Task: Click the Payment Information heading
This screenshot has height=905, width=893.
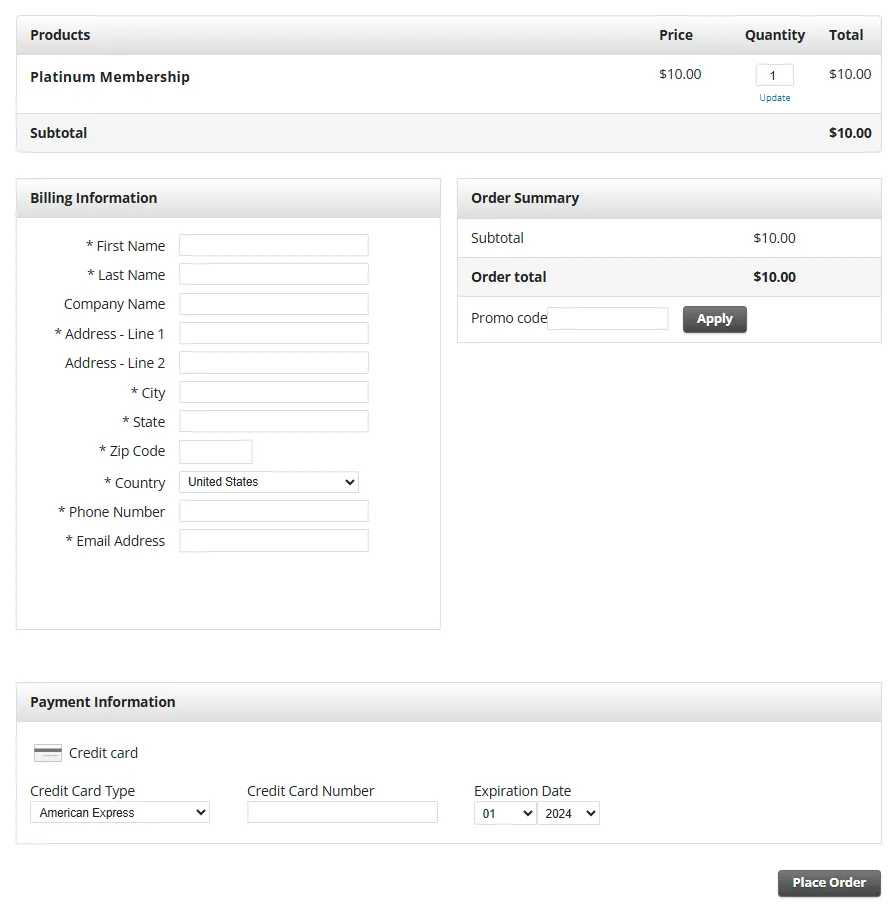Action: tap(103, 702)
